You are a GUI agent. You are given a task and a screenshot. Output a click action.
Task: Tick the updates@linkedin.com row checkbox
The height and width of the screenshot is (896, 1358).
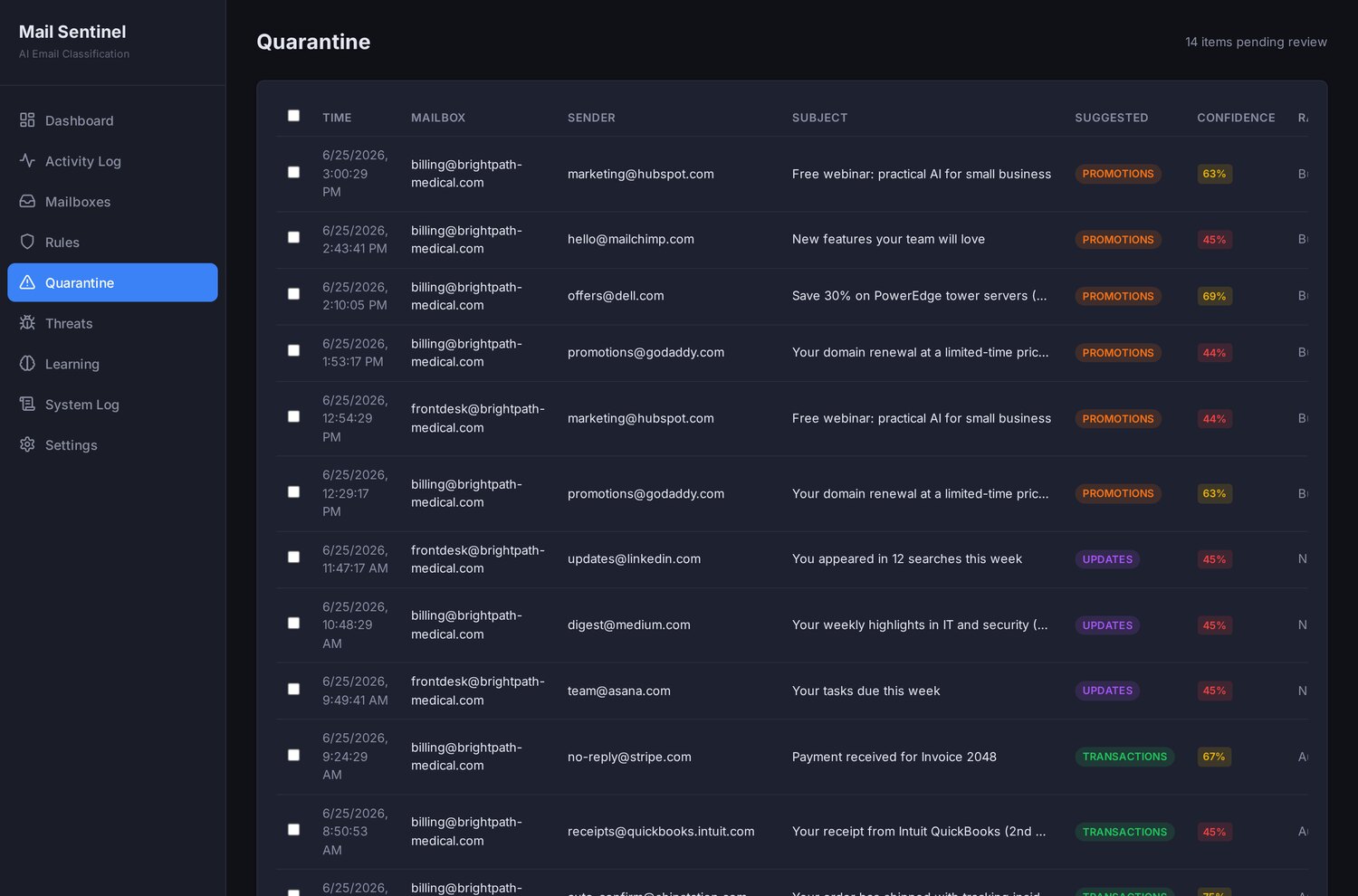[293, 558]
